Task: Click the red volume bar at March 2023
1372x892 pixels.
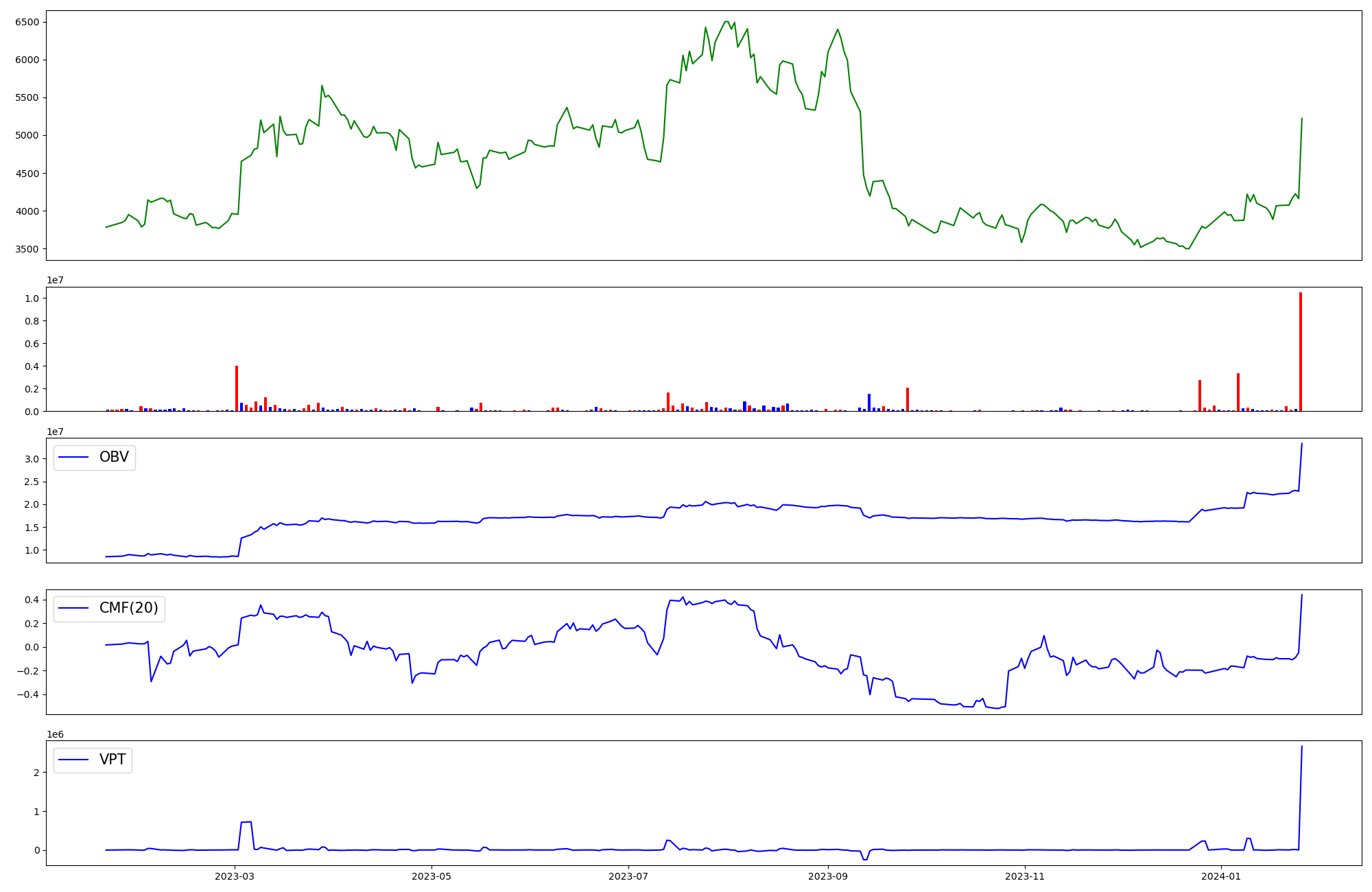Action: pyautogui.click(x=237, y=389)
